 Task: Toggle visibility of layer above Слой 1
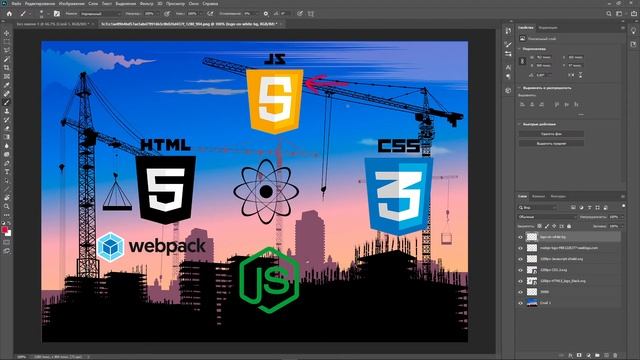[520, 292]
